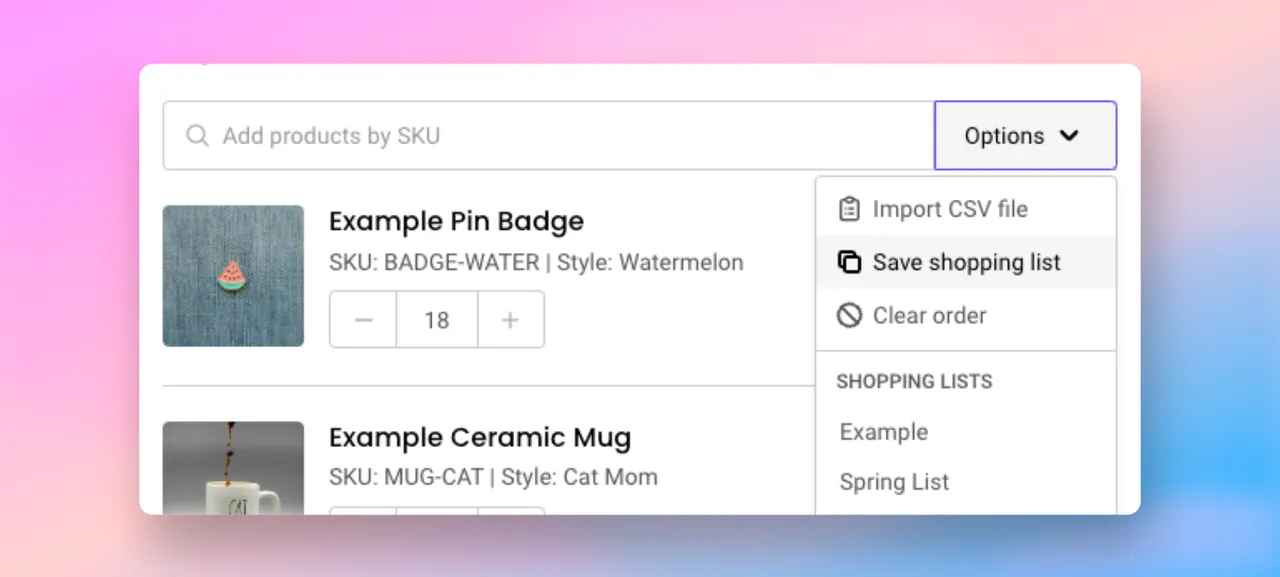Click the minus icon for Example Pin Badge
The height and width of the screenshot is (577, 1280).
tap(363, 319)
